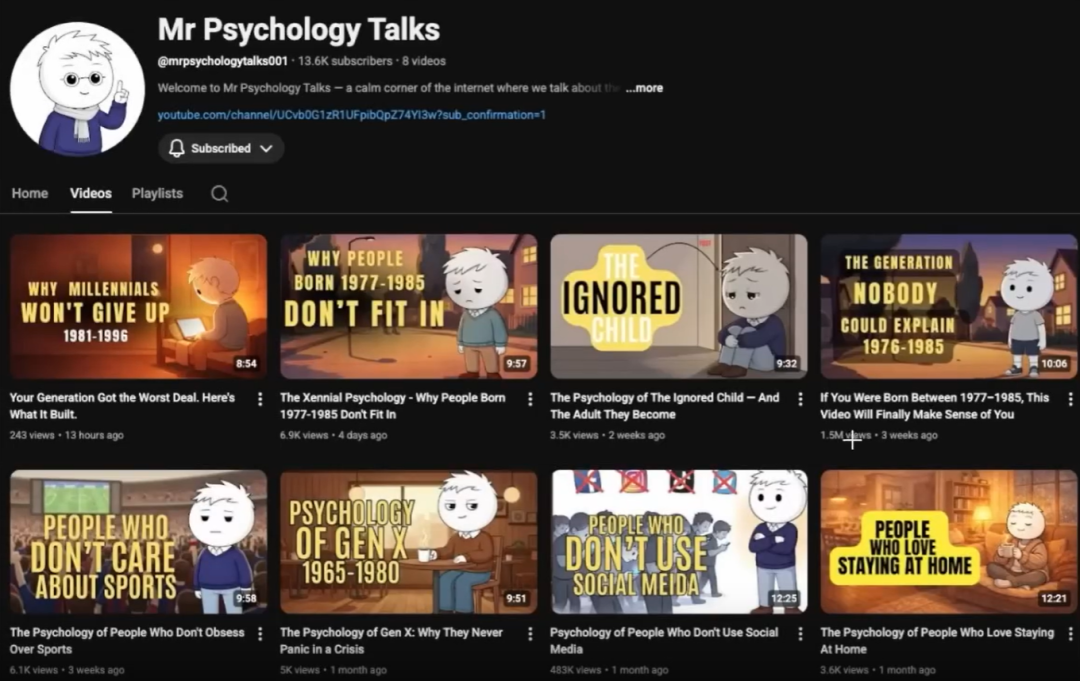Click the 8:54 duration badge
The height and width of the screenshot is (681, 1080).
pyautogui.click(x=246, y=364)
